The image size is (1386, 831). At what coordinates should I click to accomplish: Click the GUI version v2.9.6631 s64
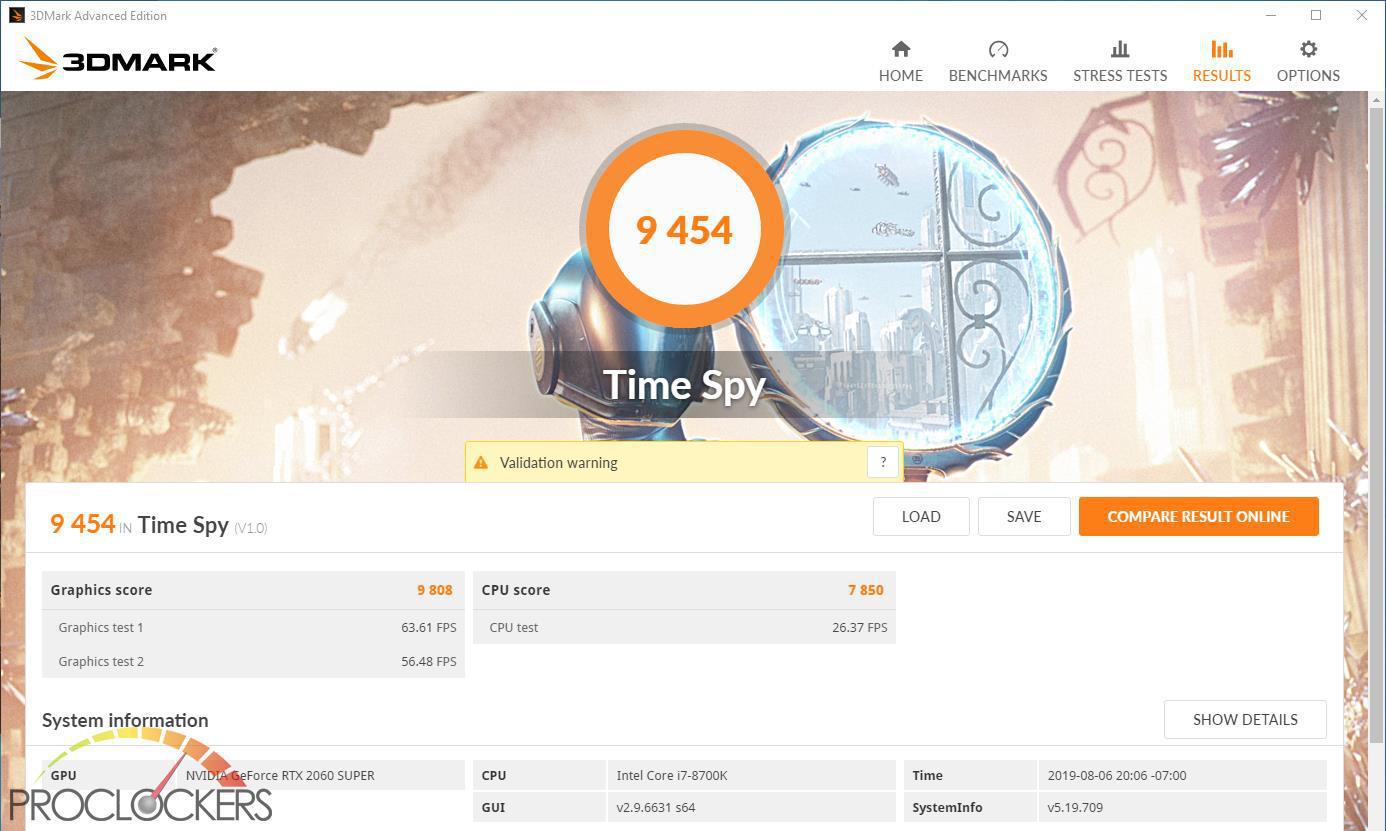(x=656, y=807)
